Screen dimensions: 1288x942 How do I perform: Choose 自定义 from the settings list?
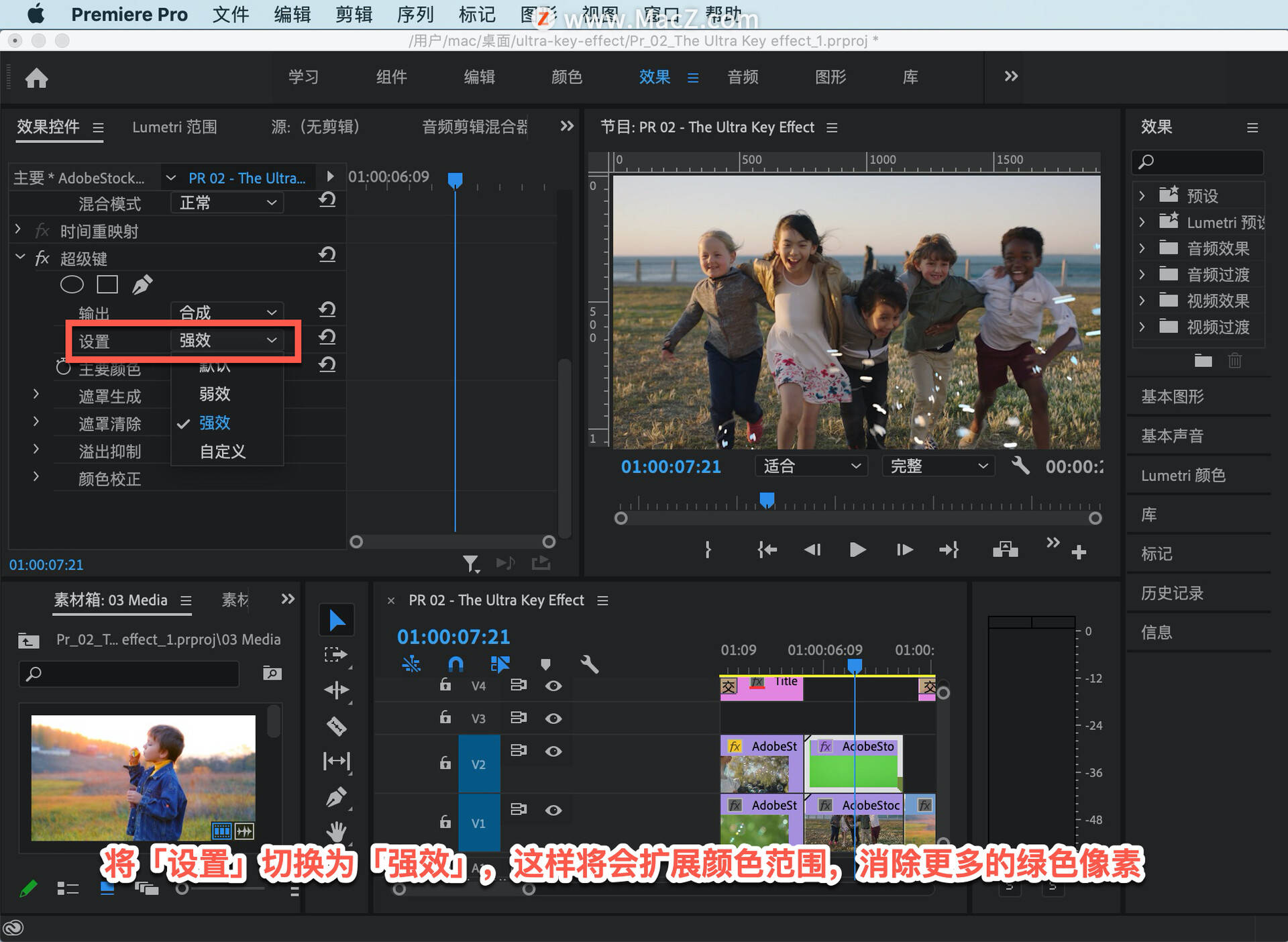(x=223, y=452)
